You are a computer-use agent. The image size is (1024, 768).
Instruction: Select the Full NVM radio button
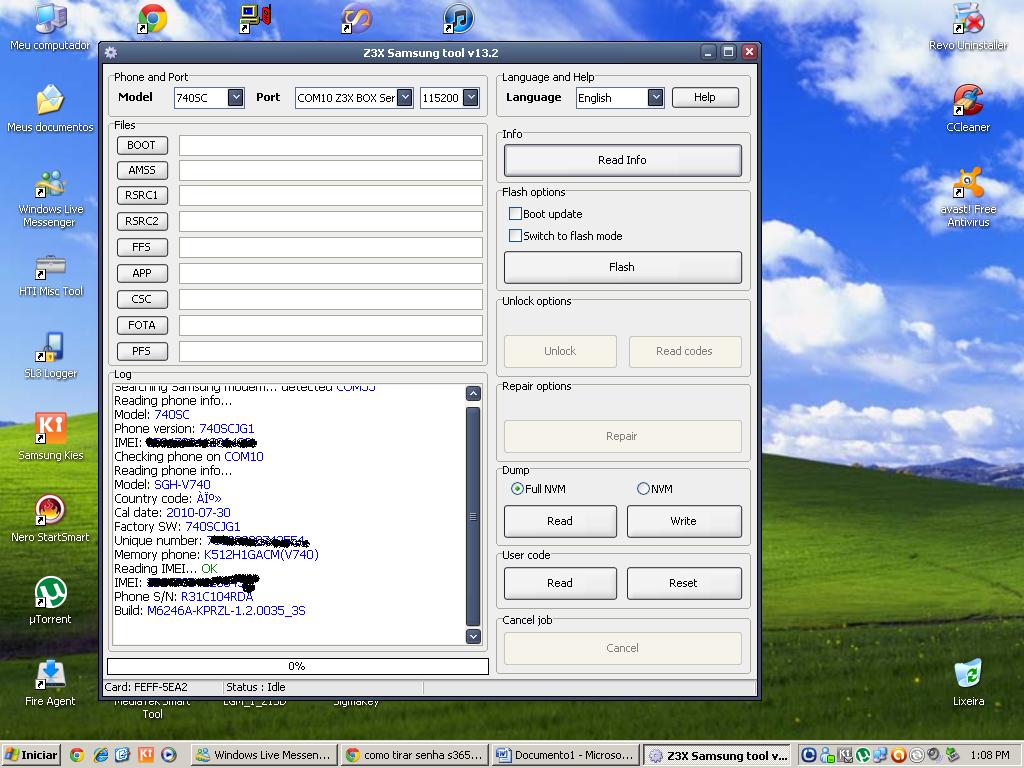(517, 488)
